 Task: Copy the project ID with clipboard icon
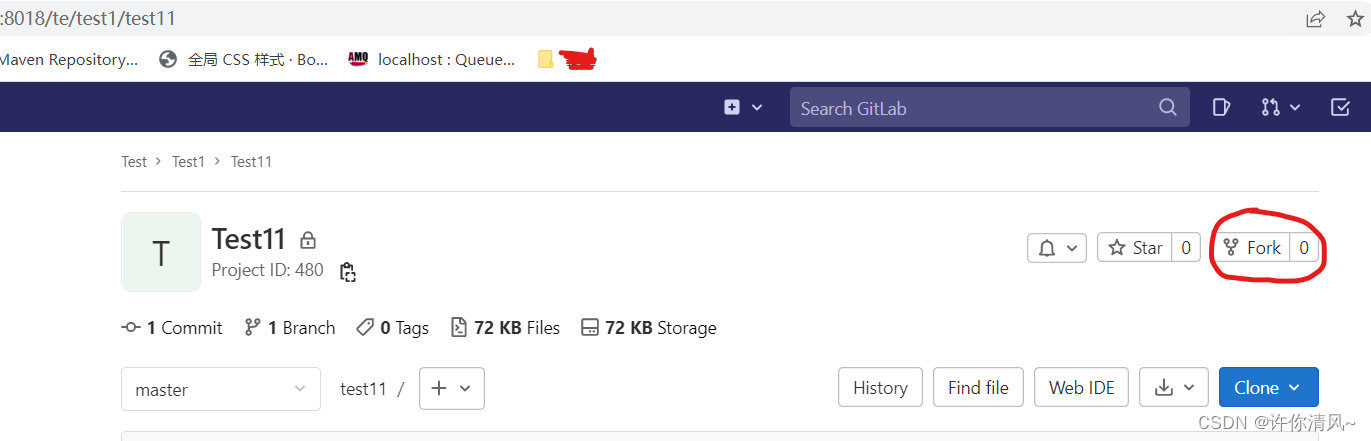[x=348, y=271]
